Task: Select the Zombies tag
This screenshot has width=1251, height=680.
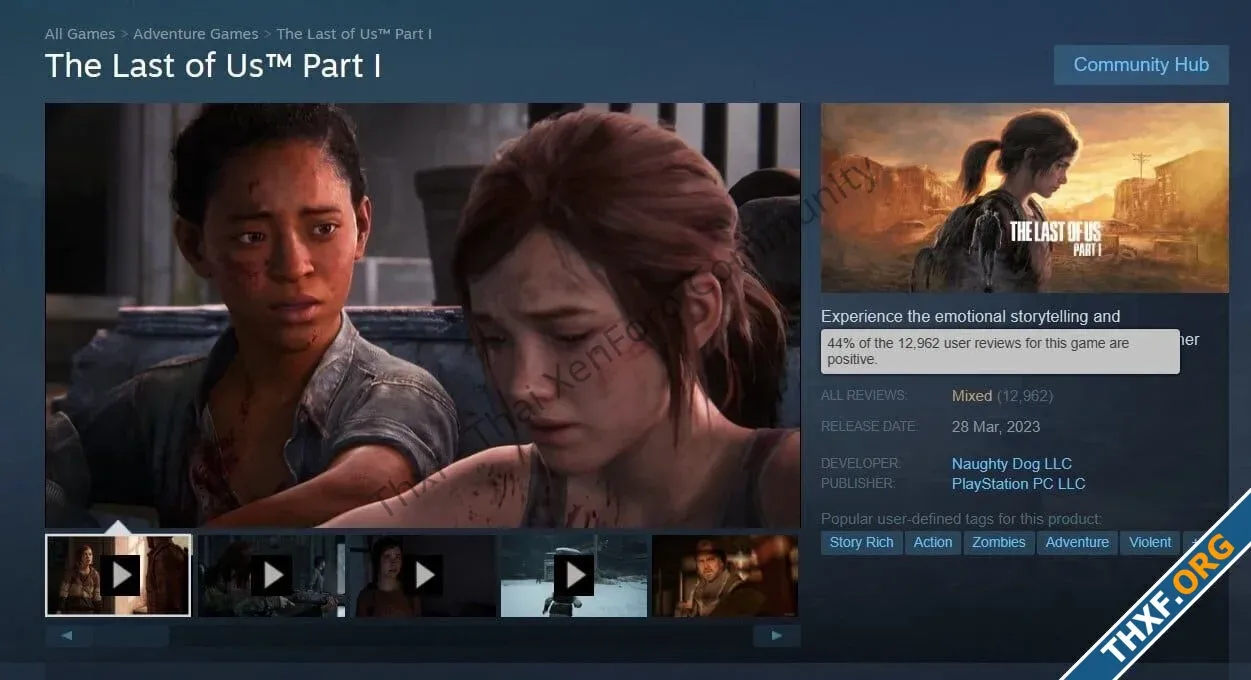Action: click(999, 542)
